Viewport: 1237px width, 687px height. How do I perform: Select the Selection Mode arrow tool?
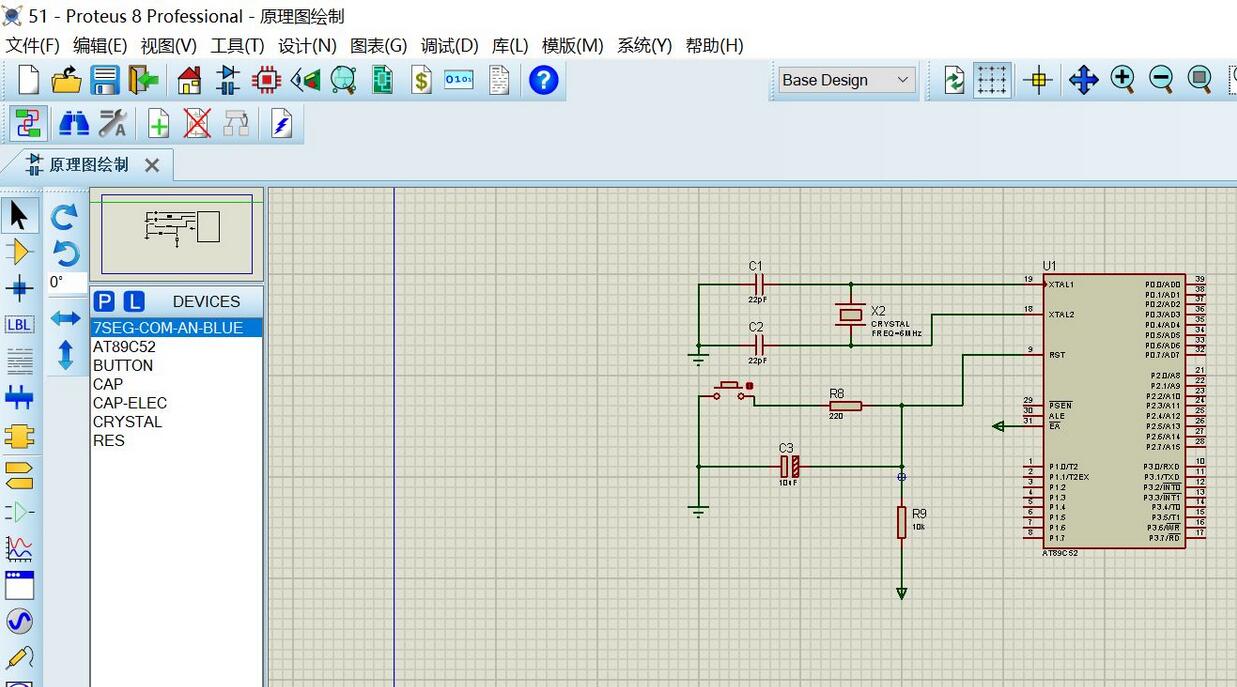(x=19, y=215)
